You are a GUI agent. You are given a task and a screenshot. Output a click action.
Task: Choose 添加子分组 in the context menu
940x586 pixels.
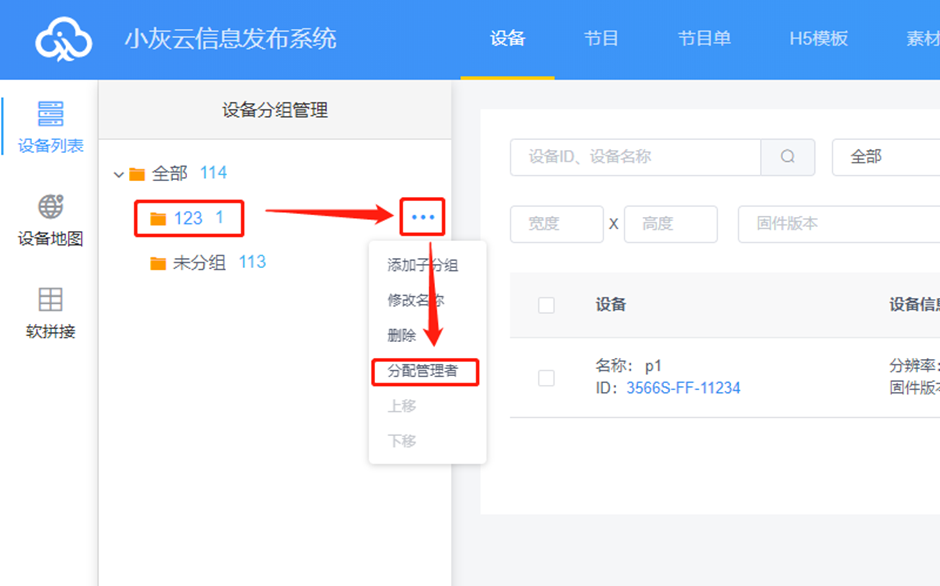coord(423,265)
